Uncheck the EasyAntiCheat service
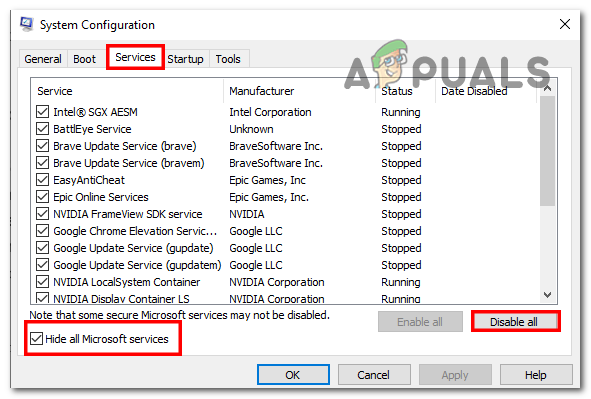This screenshot has width=591, height=399. pyautogui.click(x=43, y=180)
